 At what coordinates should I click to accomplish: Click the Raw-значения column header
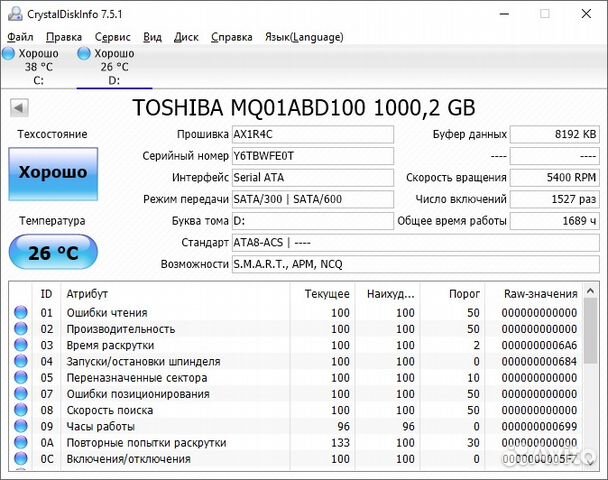click(x=534, y=294)
